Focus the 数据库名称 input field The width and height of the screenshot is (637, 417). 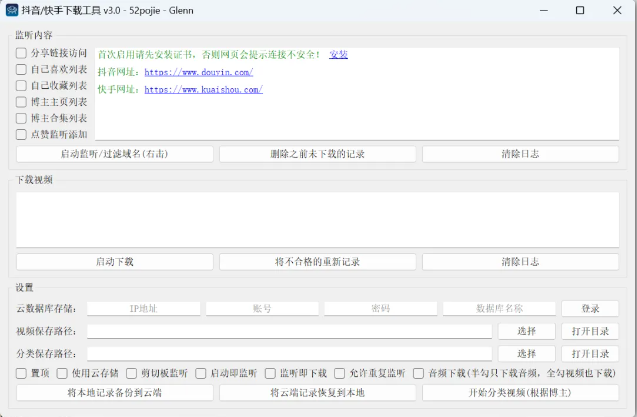pyautogui.click(x=499, y=308)
